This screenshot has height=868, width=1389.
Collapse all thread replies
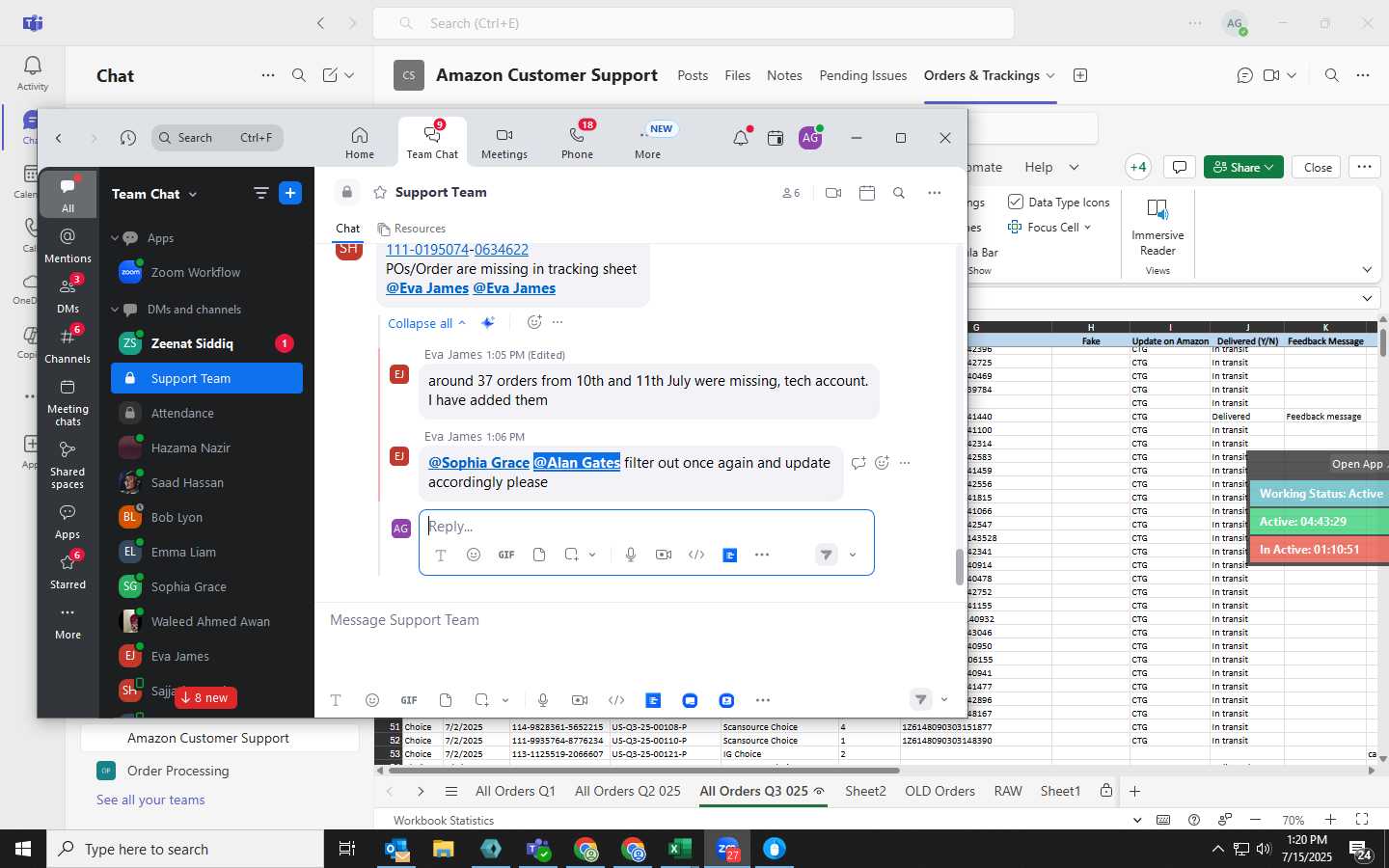tap(426, 323)
